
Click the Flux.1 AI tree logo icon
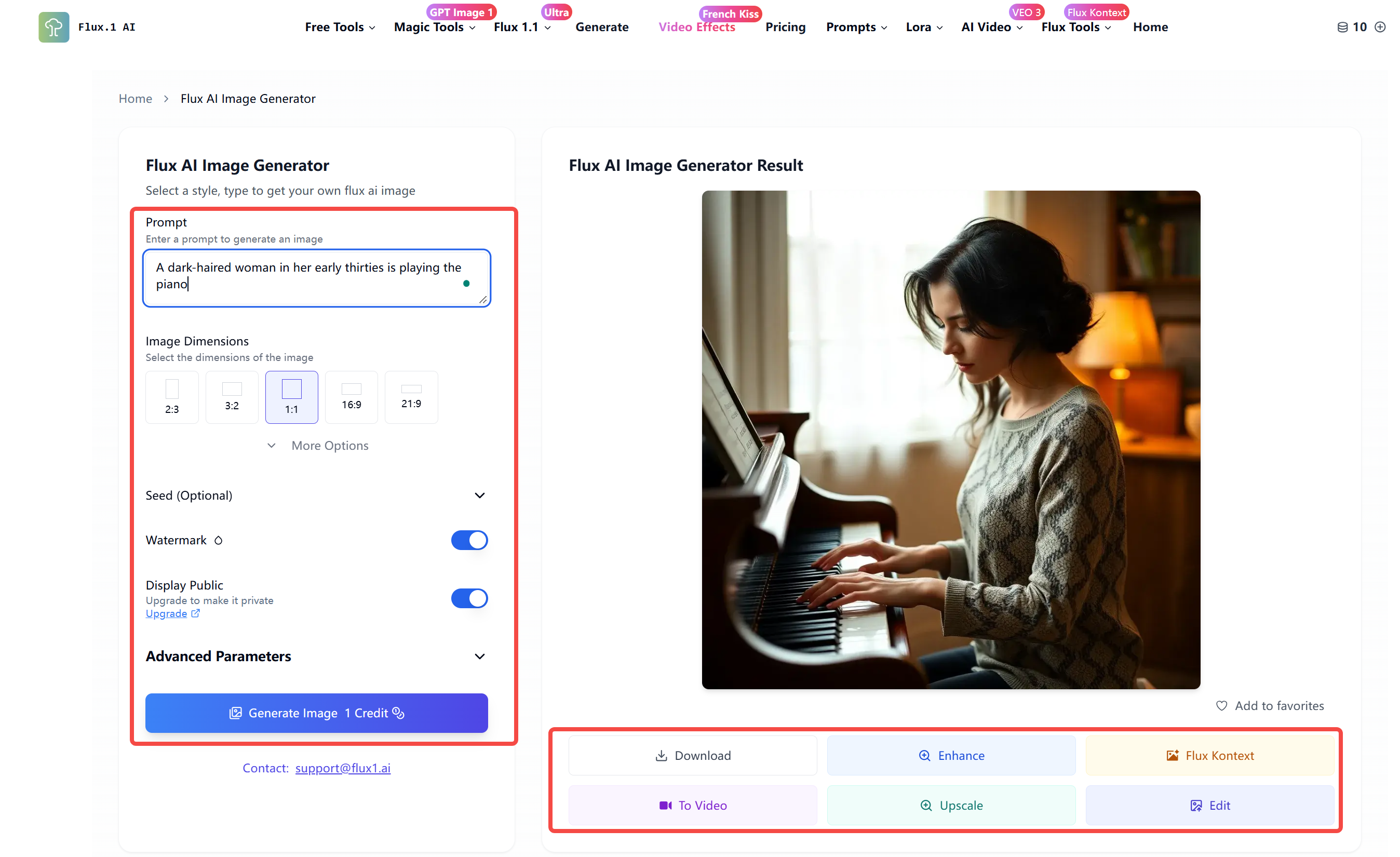(53, 26)
